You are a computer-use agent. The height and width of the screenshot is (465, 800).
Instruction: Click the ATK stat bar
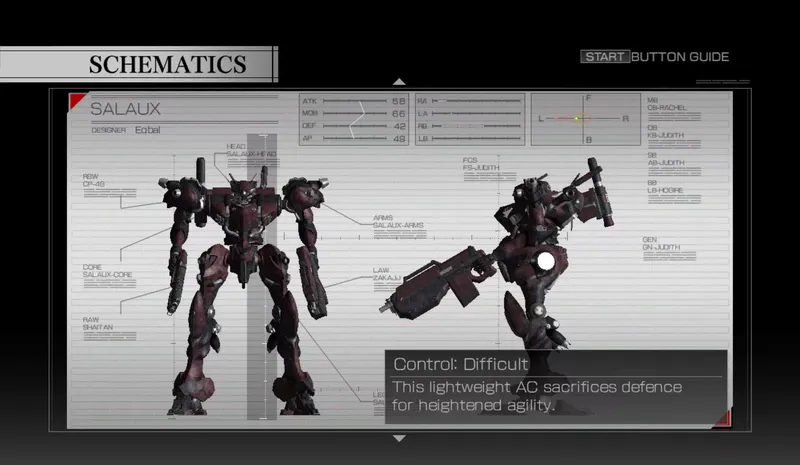click(355, 101)
